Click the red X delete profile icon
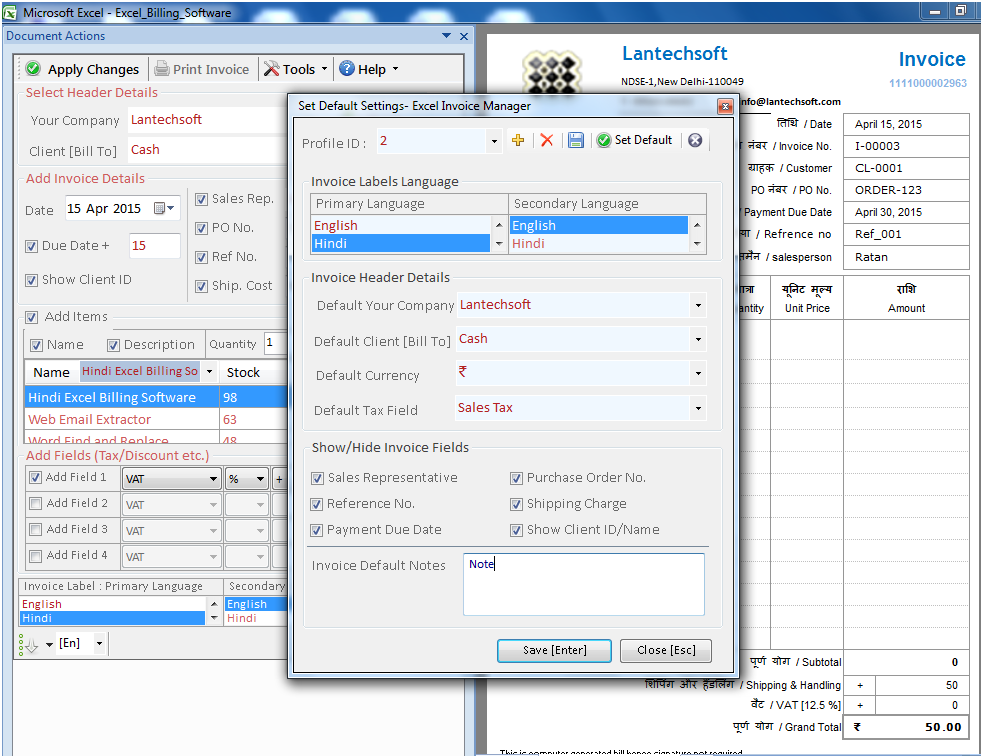The height and width of the screenshot is (756, 981). click(x=547, y=140)
